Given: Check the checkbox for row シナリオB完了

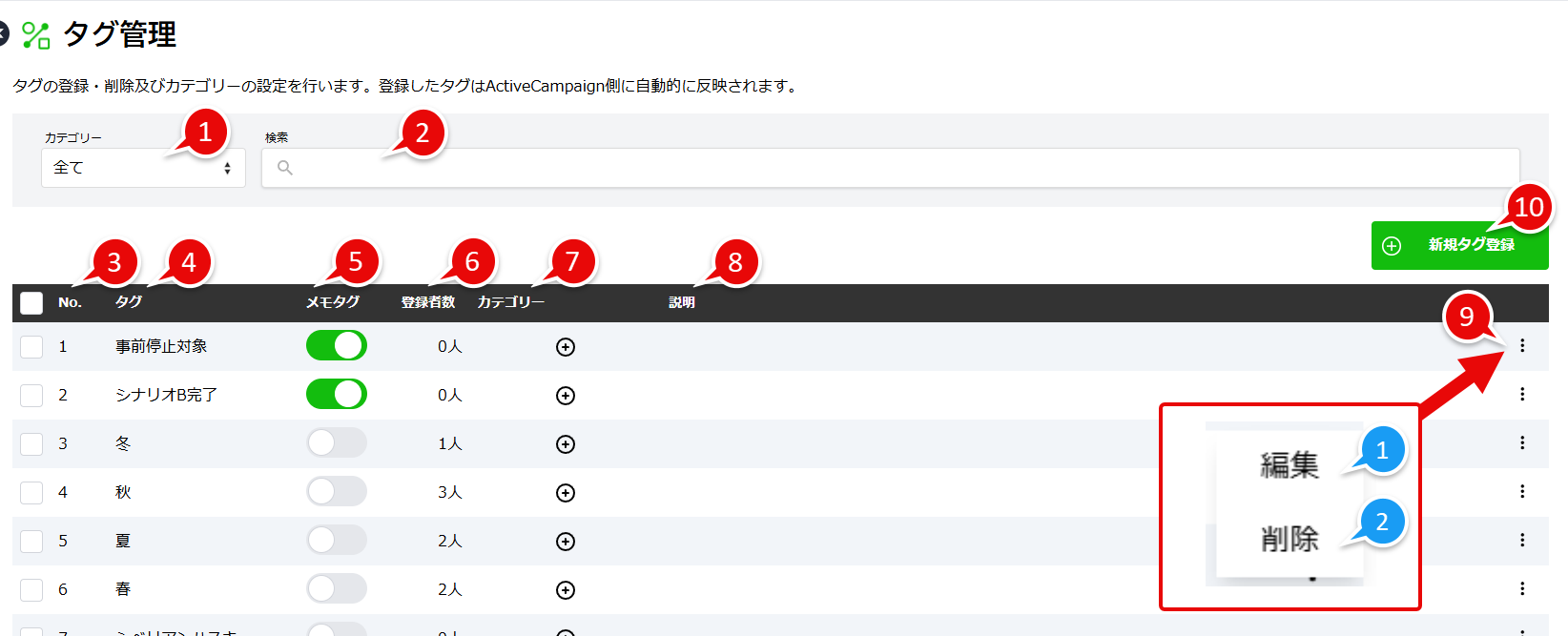Looking at the screenshot, I should pos(31,395).
